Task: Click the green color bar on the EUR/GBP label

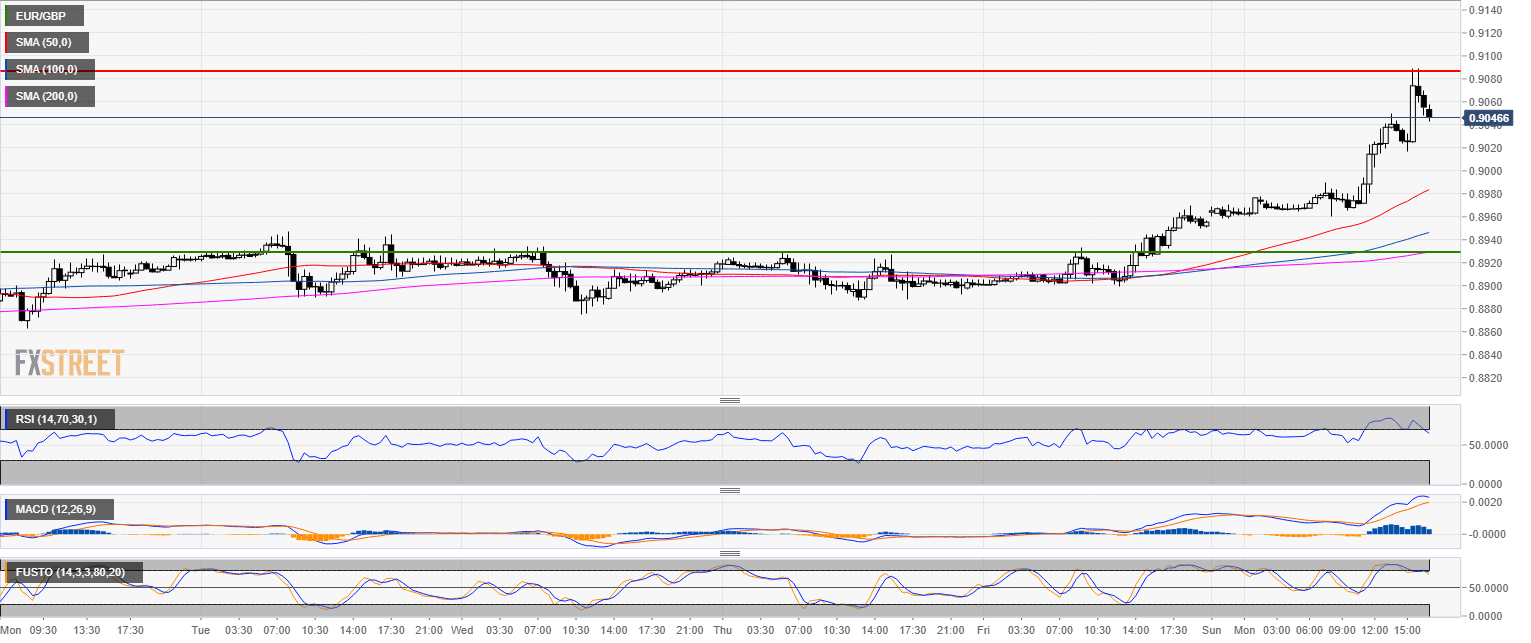Action: coord(6,16)
